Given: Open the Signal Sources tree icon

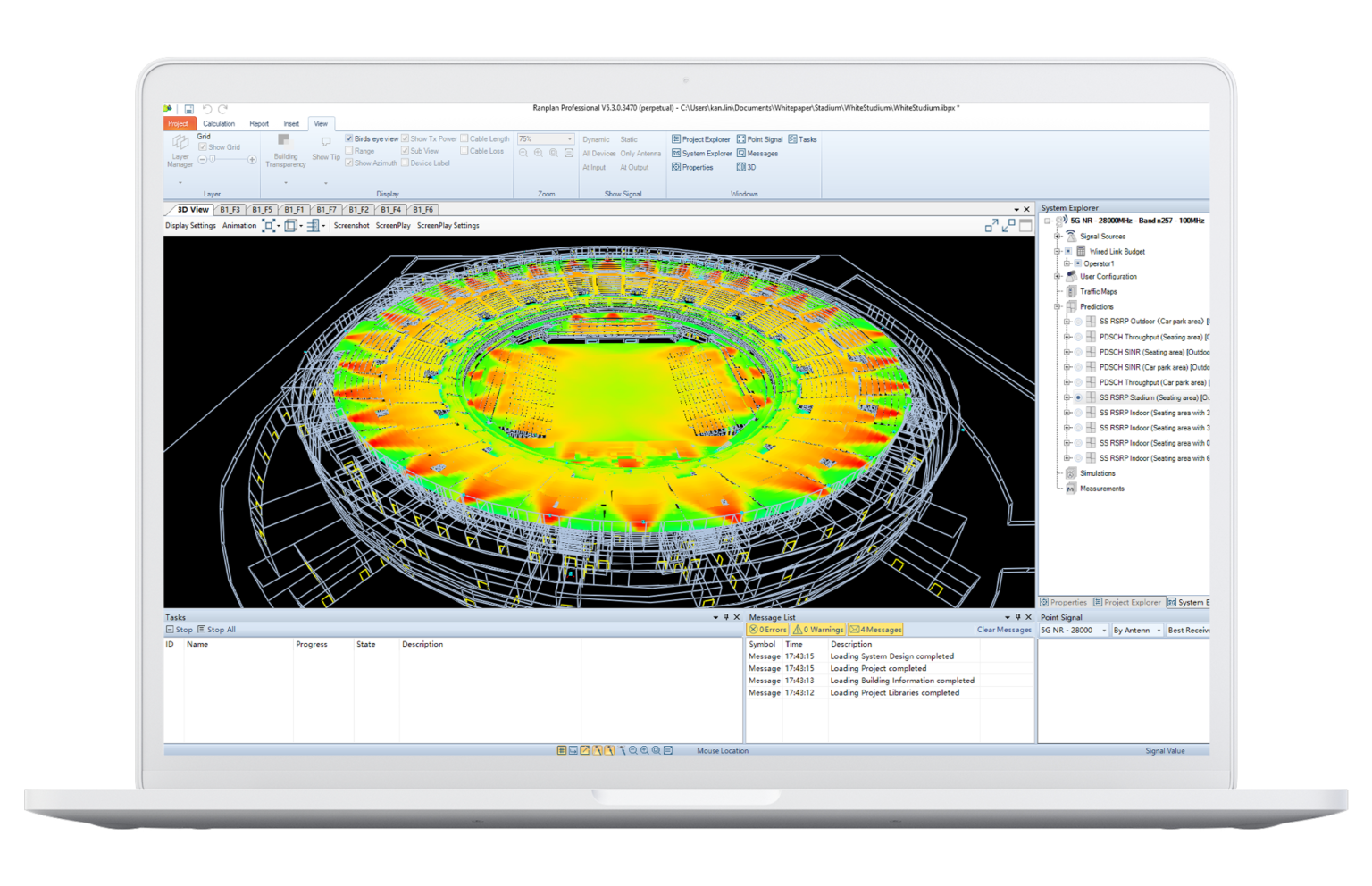Looking at the screenshot, I should pos(1071,236).
